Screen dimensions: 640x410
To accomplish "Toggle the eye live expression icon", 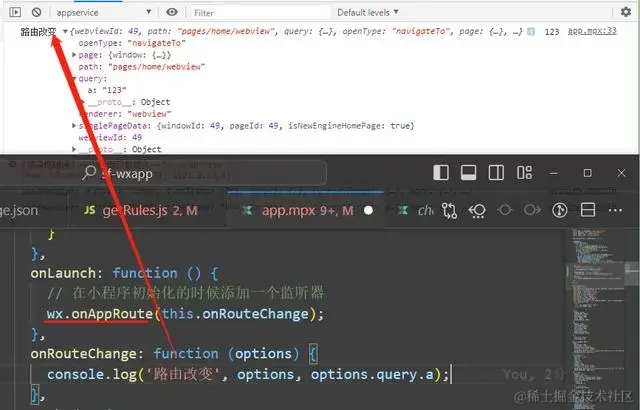I will point(172,12).
